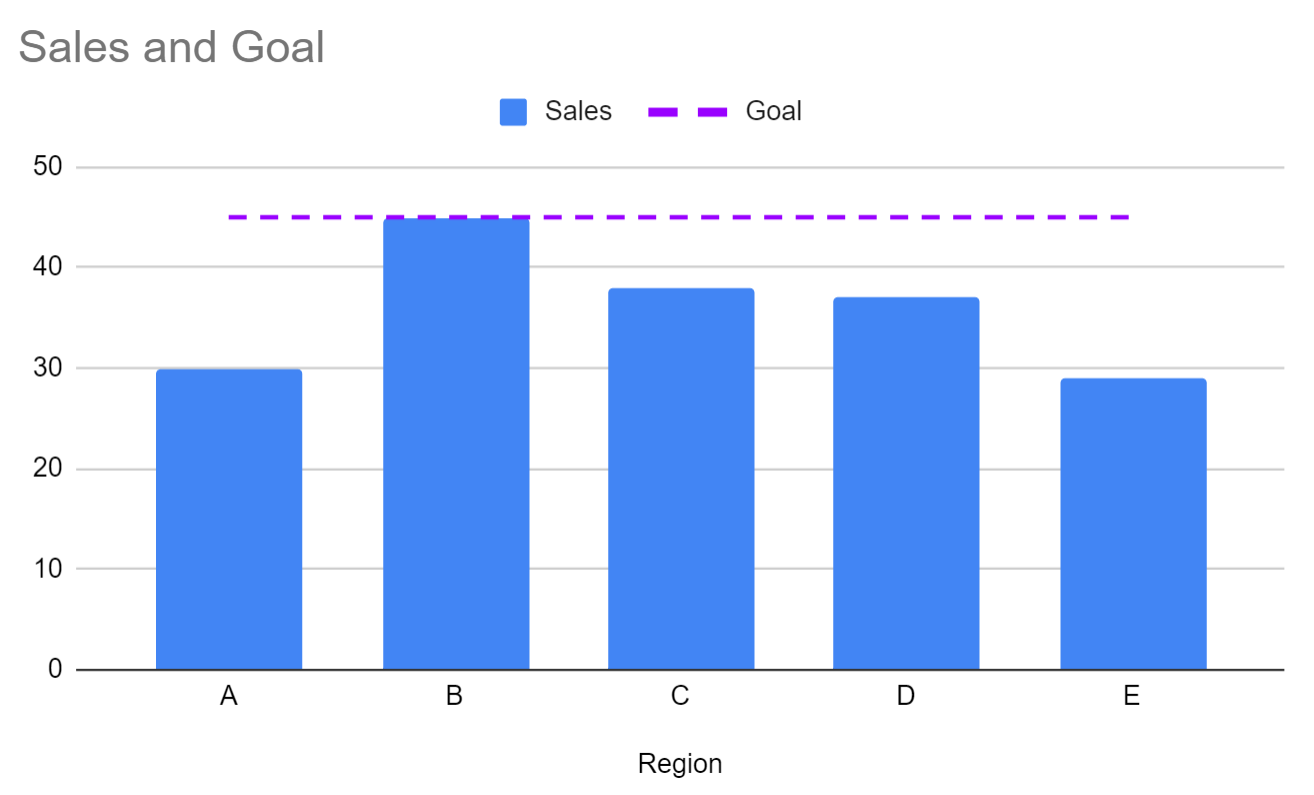The height and width of the screenshot is (795, 1314).
Task: Select the "B" horizontal axis label
Action: tap(454, 696)
